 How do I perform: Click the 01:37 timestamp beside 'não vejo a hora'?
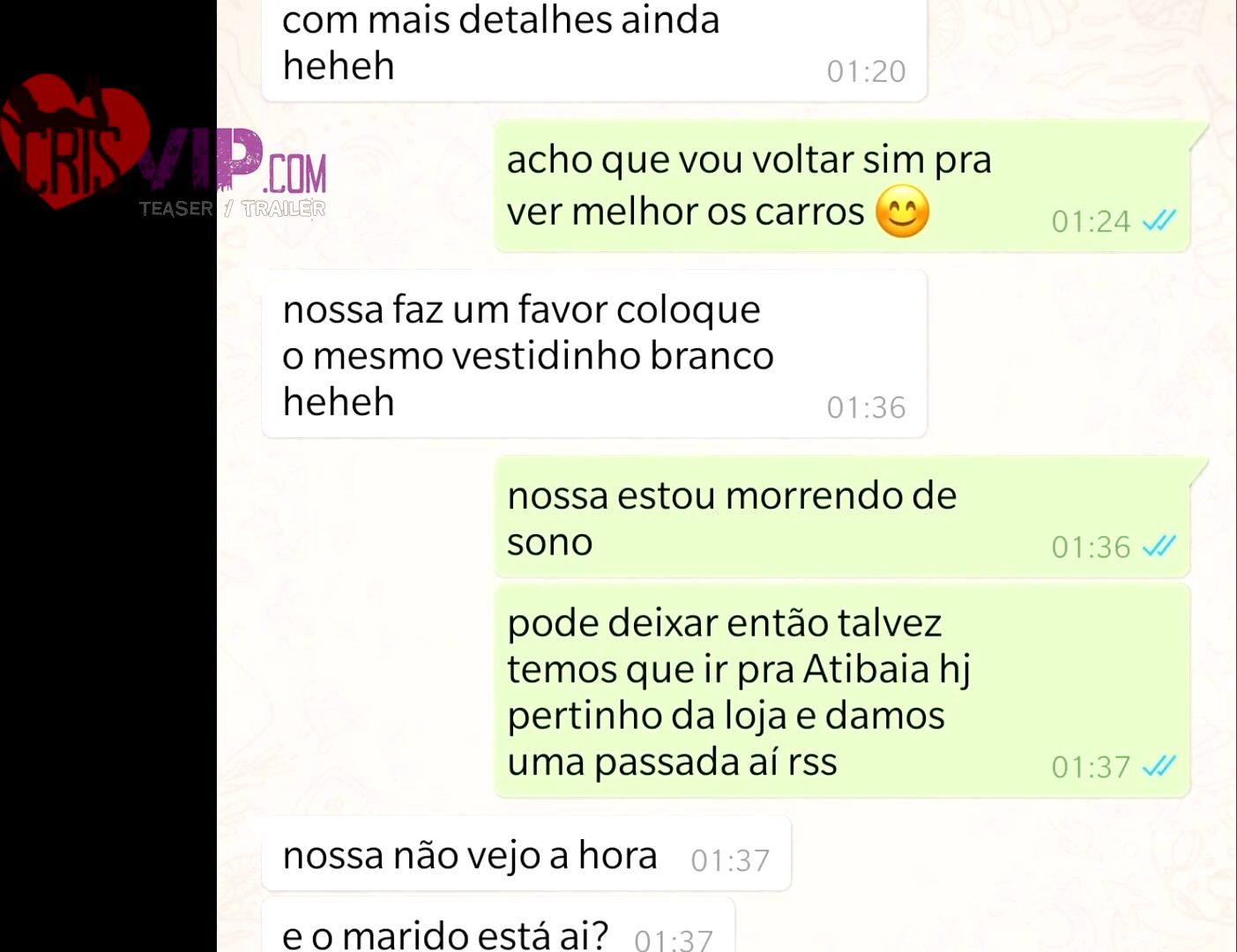[730, 859]
